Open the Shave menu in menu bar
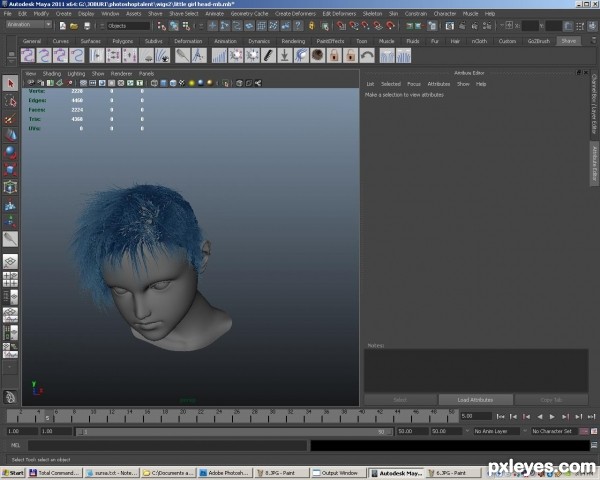The image size is (600, 480). coord(155,14)
